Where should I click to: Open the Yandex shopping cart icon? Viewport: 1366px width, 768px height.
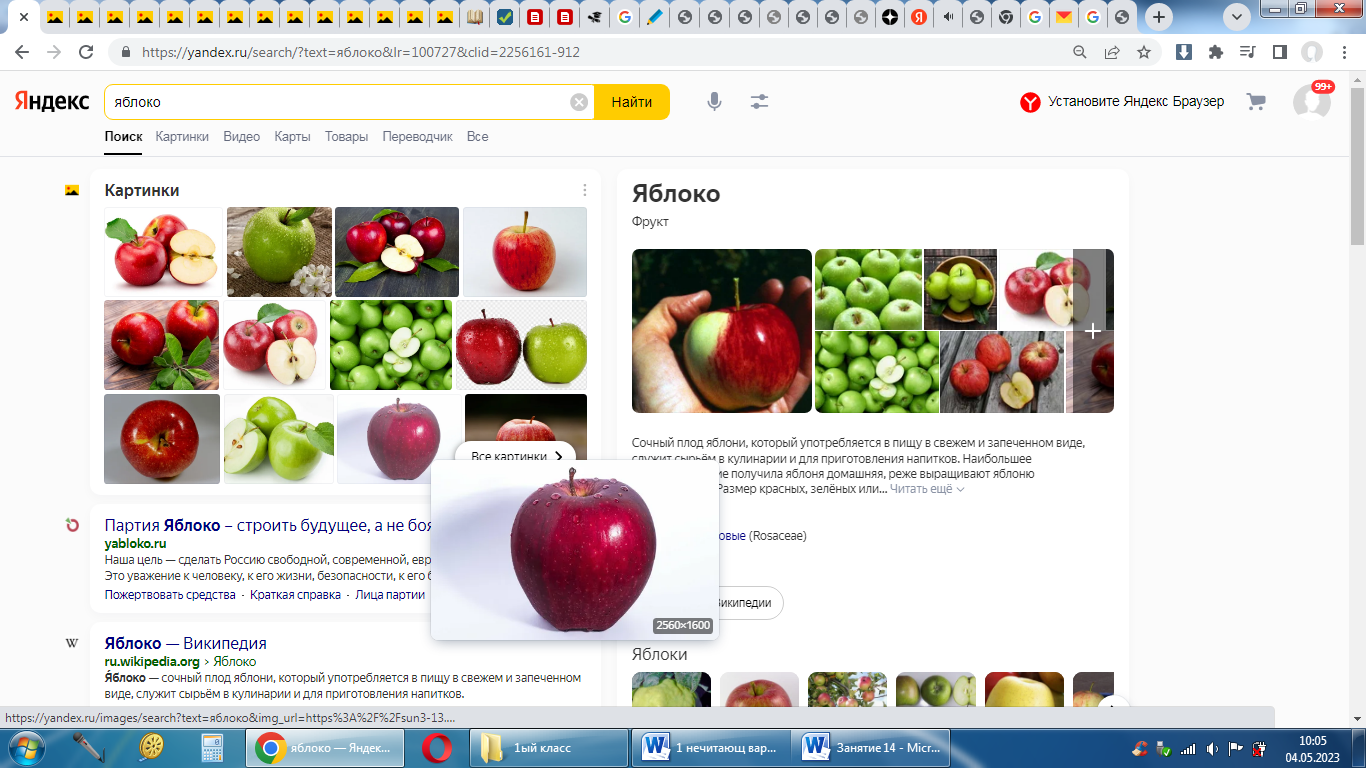(1256, 102)
